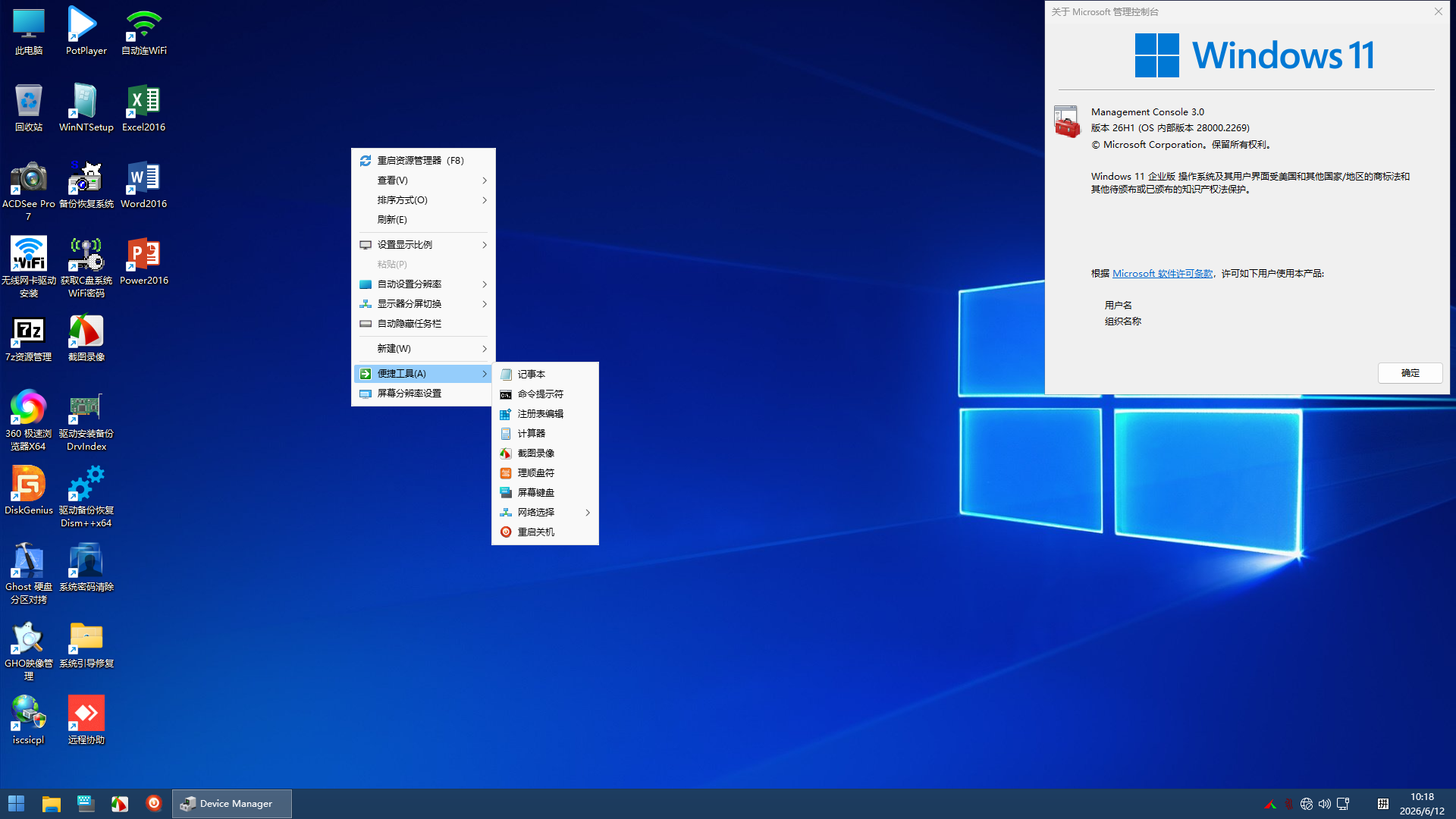Viewport: 1456px width, 819px height.
Task: Close the 关于 Microsoft 管理控制台 dialog
Action: [1439, 11]
